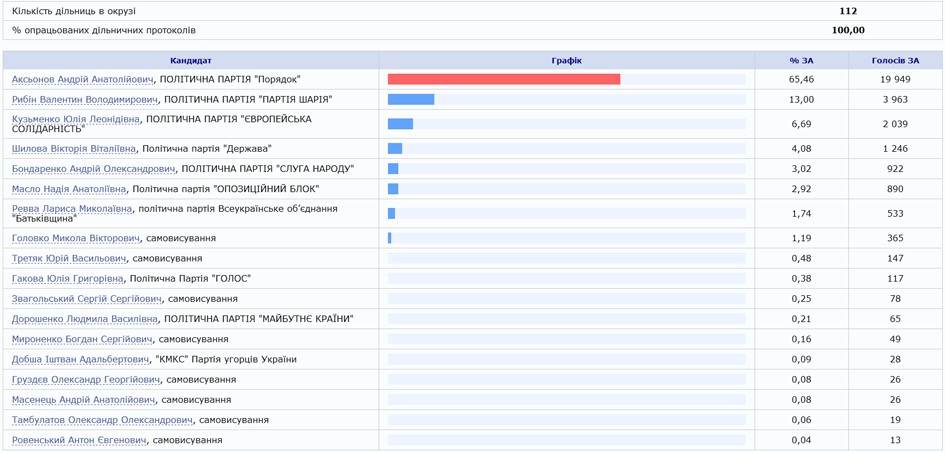Open candidate link Шилова Вікторія Віталіївна
This screenshot has height=453, width=945.
click(74, 148)
